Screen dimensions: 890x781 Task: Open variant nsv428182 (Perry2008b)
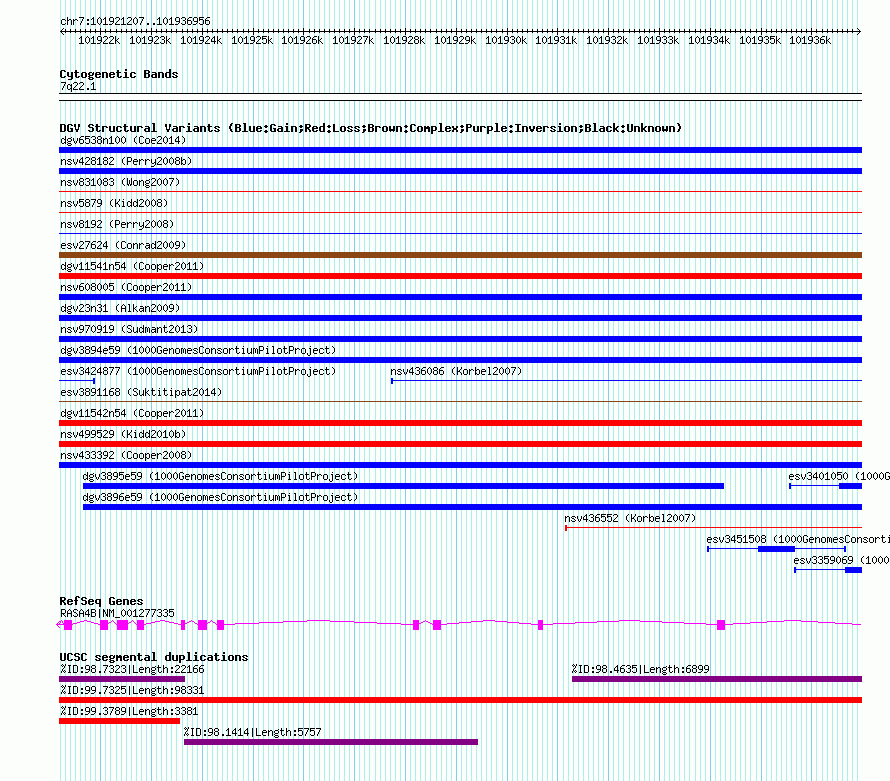point(126,161)
